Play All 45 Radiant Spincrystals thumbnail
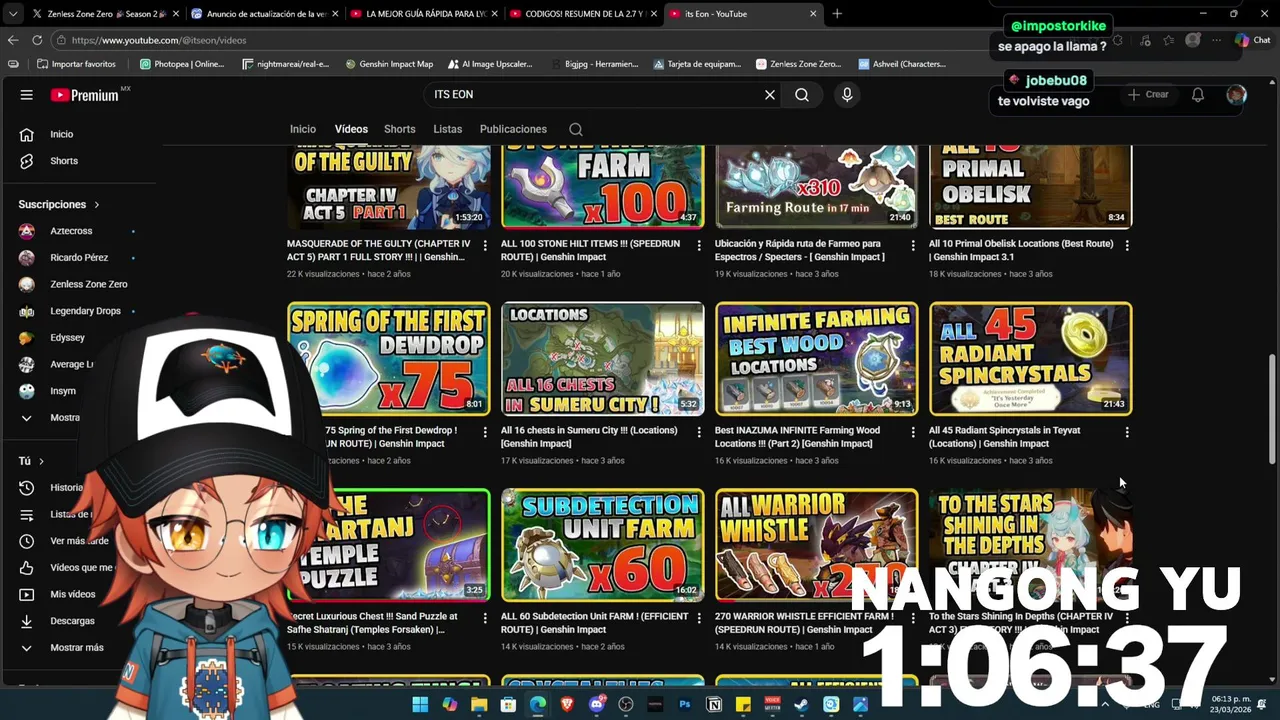Viewport: 1280px width, 720px height. tap(1031, 358)
